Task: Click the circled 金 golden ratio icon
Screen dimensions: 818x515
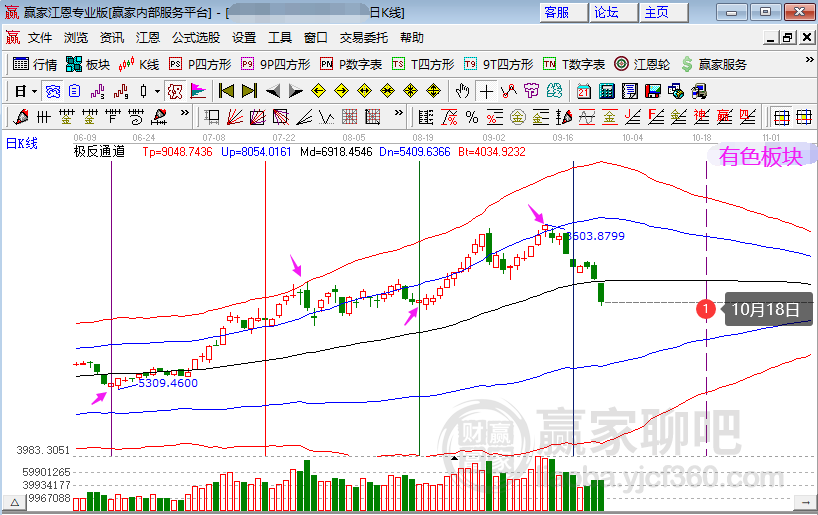Action: click(x=518, y=117)
